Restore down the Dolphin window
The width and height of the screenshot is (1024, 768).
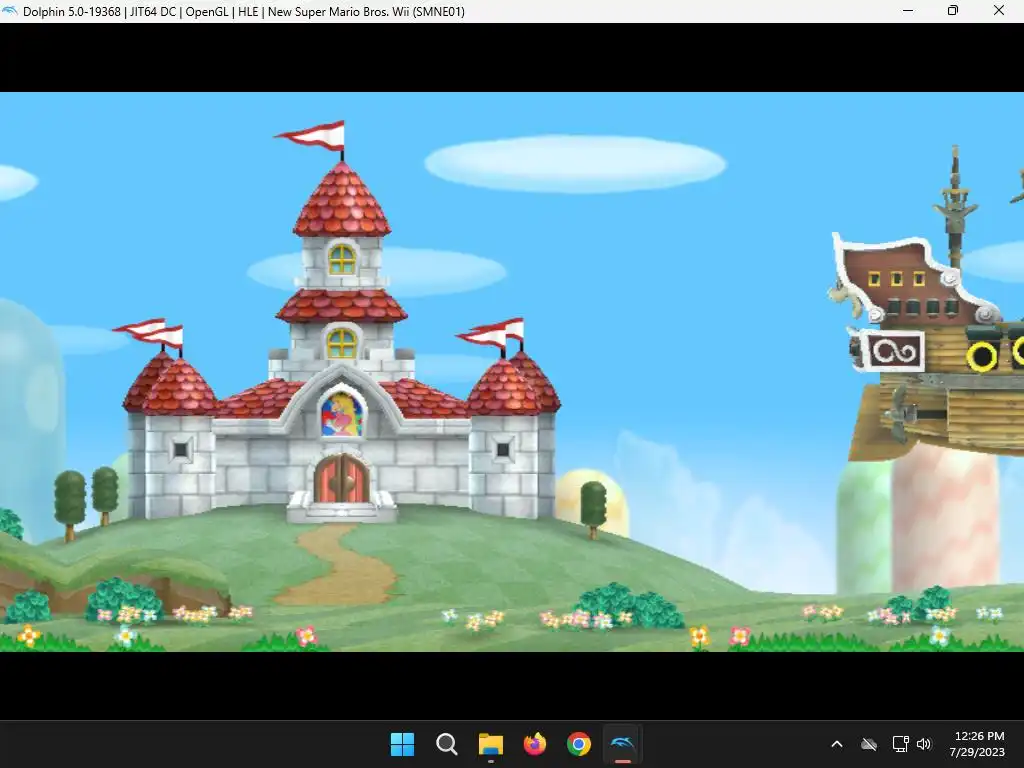953,10
